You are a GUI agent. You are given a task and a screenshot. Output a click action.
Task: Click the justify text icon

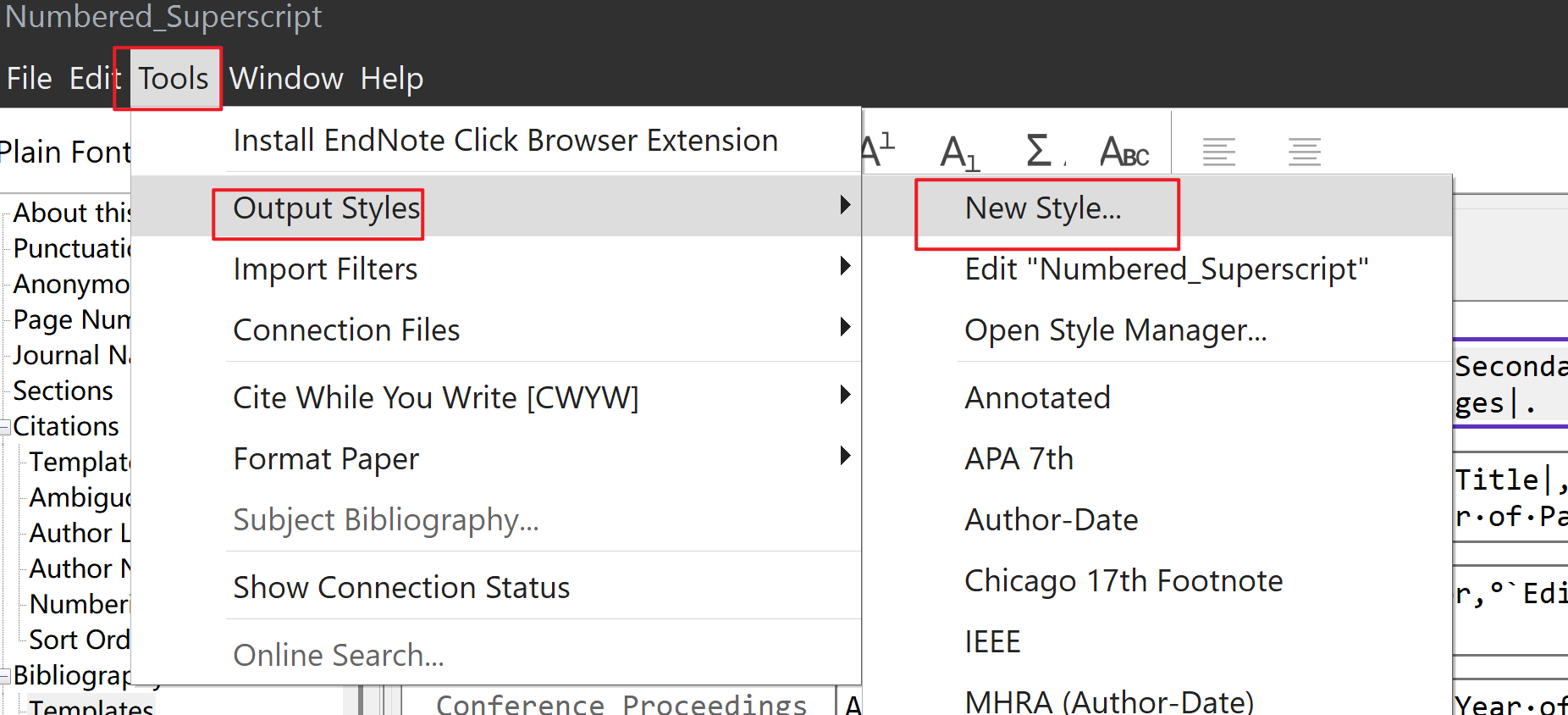point(1304,152)
